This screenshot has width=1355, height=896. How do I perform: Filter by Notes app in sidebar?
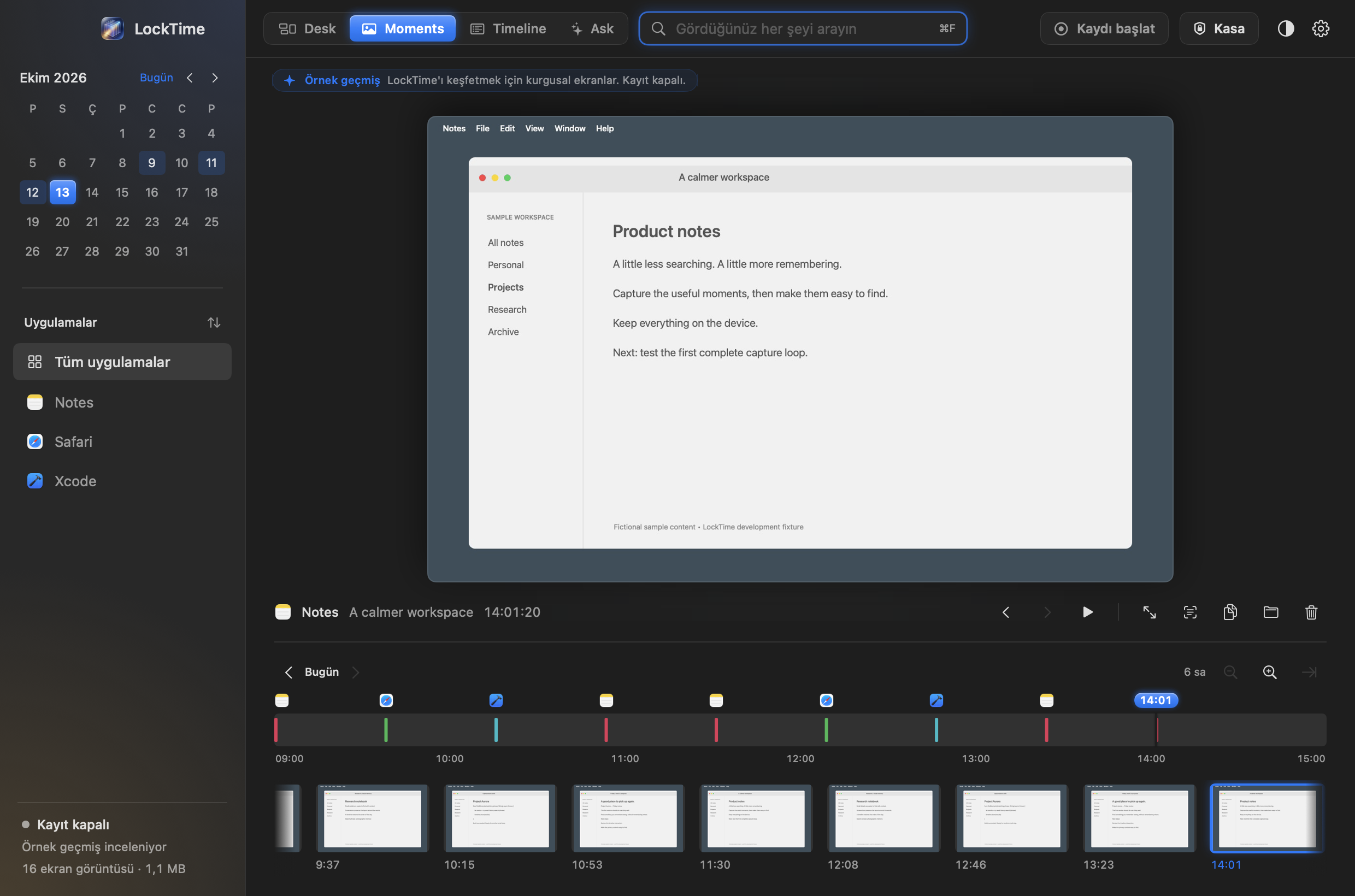(x=122, y=402)
